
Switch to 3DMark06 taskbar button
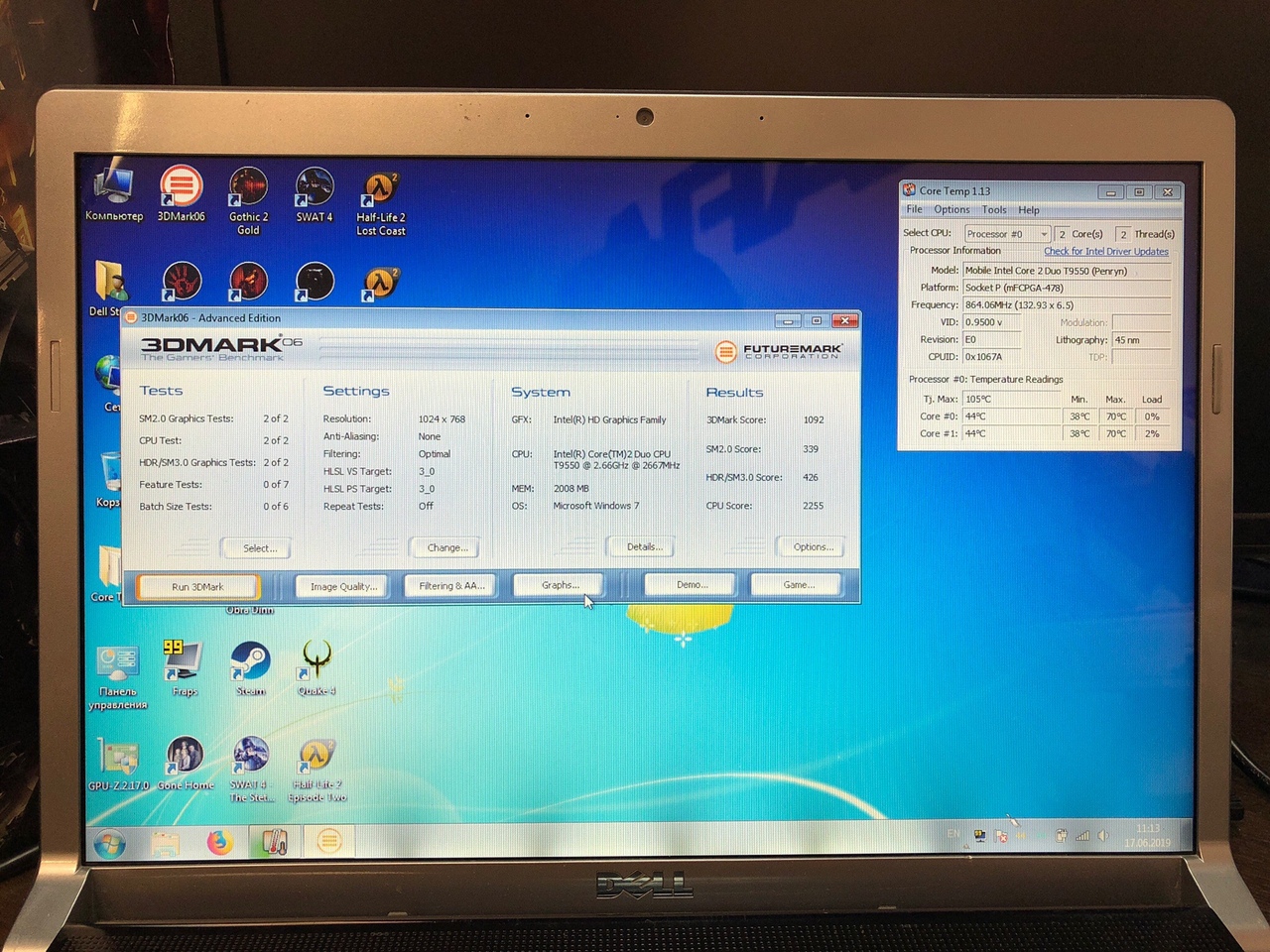coord(328,841)
